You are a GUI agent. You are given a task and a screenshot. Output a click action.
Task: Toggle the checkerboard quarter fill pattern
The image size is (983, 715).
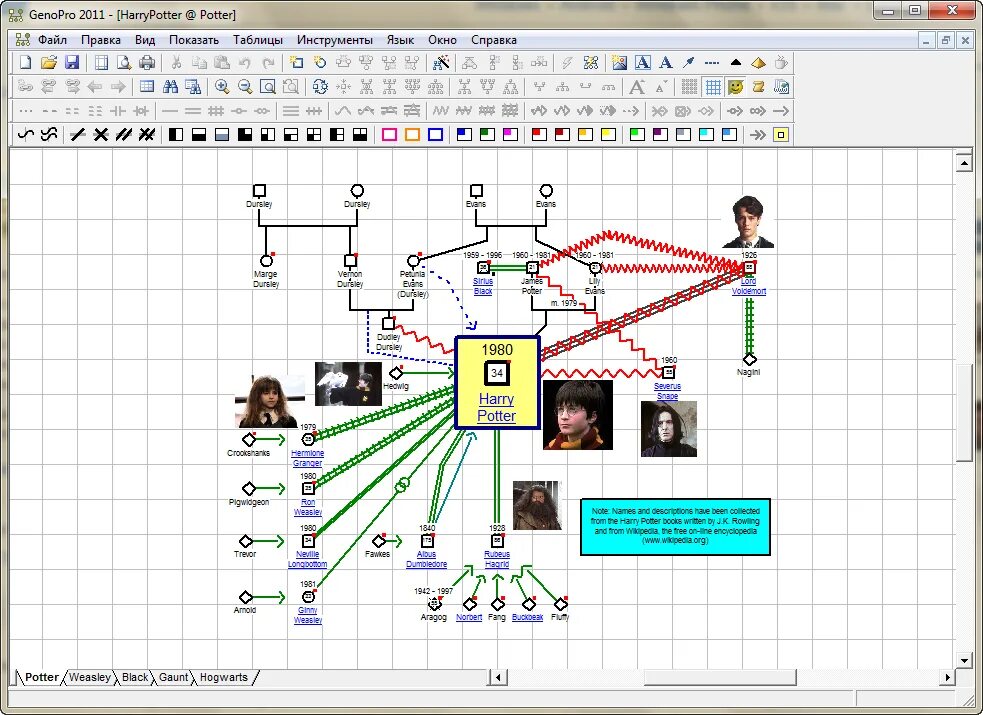[x=314, y=134]
